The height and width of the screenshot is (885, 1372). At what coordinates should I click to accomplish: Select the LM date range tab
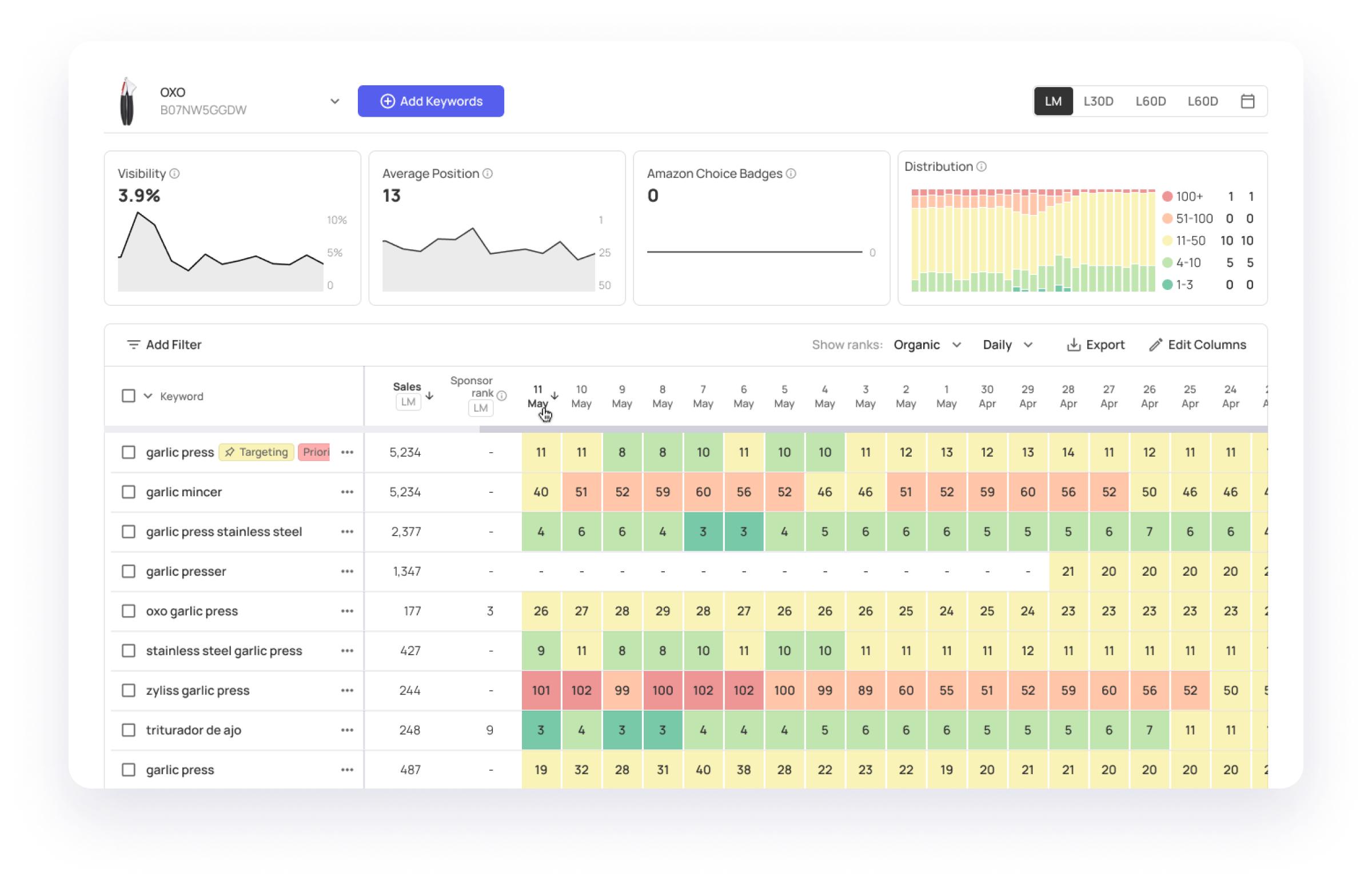1052,101
